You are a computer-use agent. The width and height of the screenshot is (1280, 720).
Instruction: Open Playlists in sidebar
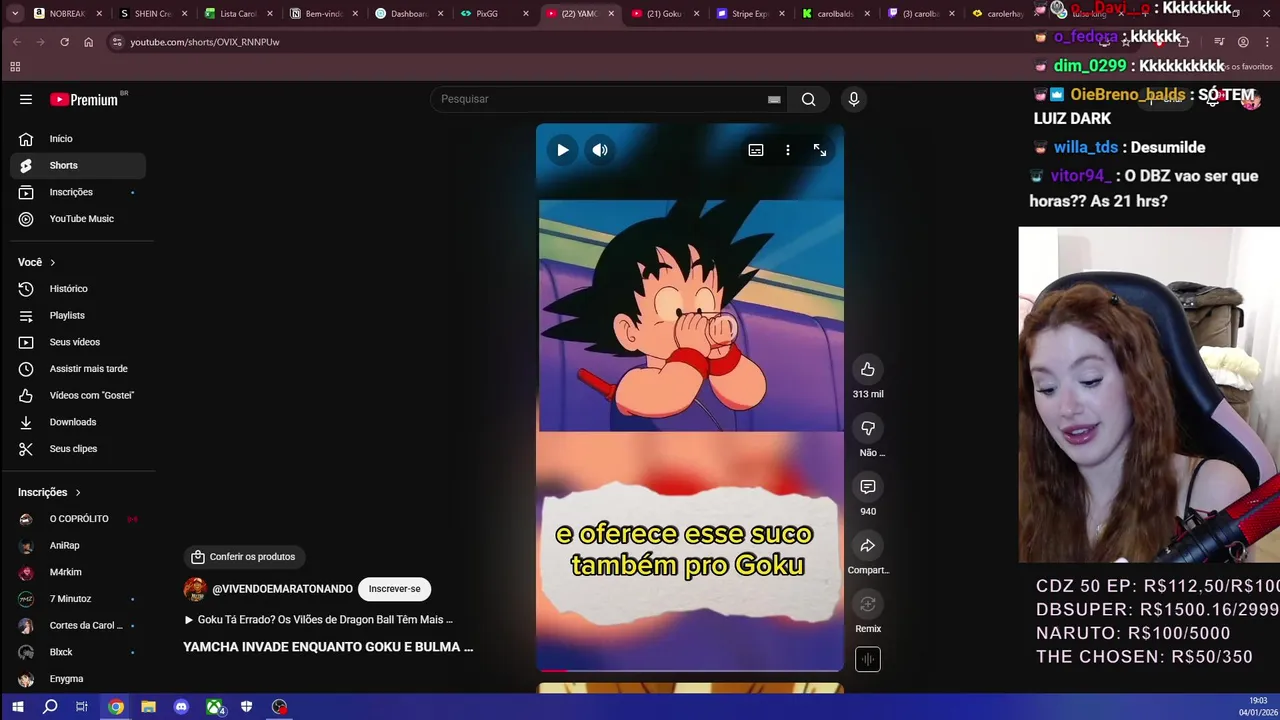[x=78, y=315]
